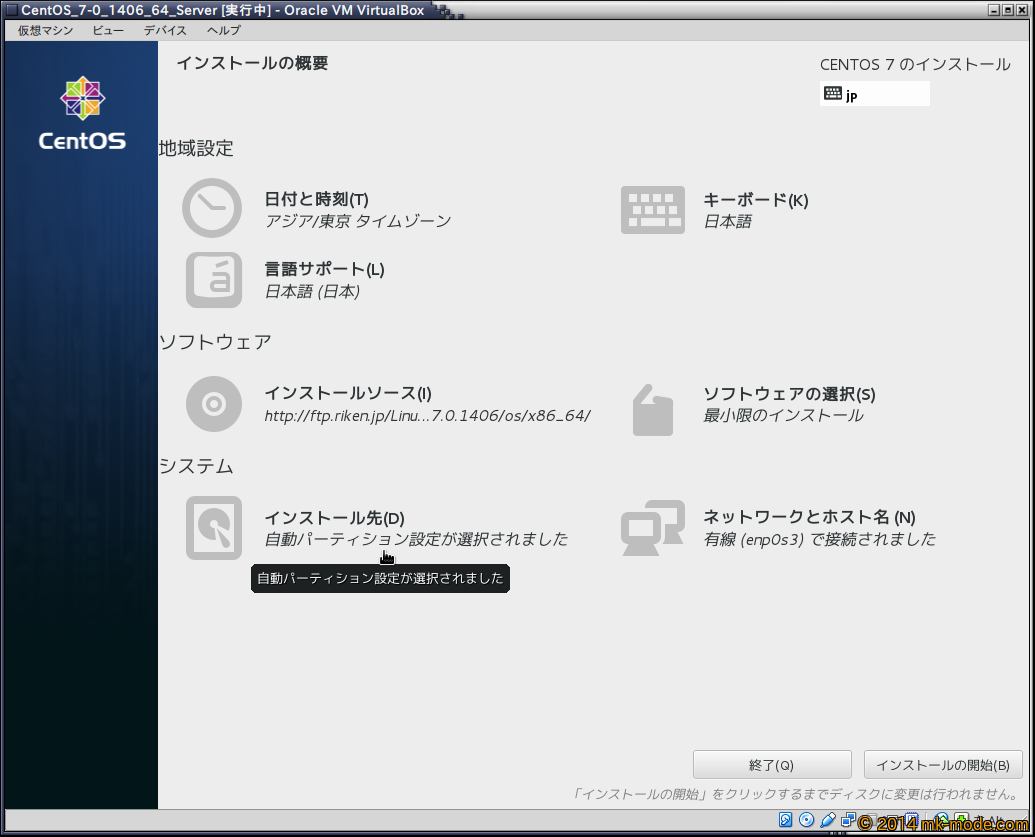Click the Language Support icon

coord(213,279)
